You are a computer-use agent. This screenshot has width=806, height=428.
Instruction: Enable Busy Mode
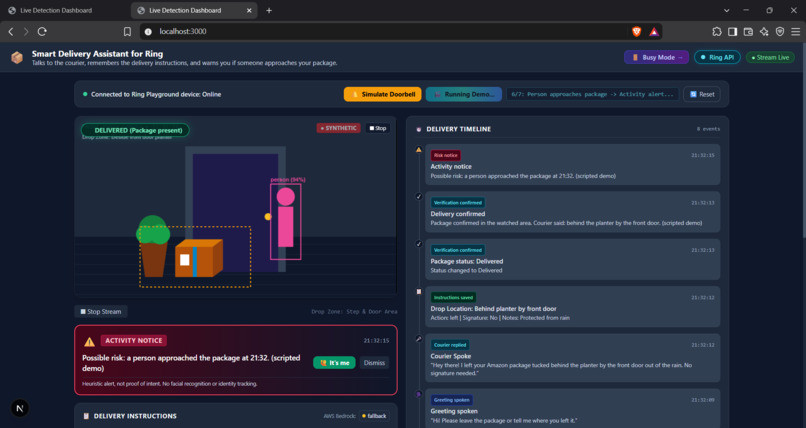[x=656, y=57]
